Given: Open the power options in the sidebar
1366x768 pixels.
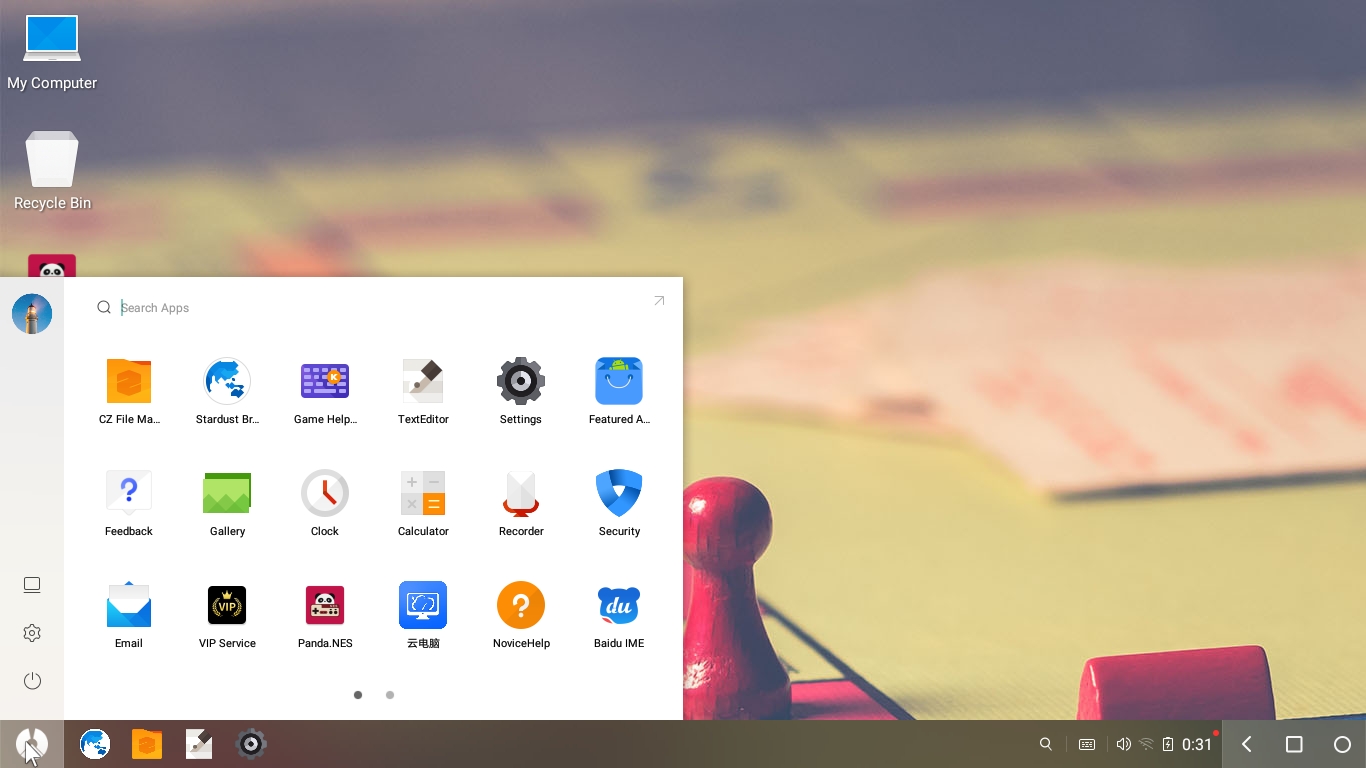Looking at the screenshot, I should (32, 681).
